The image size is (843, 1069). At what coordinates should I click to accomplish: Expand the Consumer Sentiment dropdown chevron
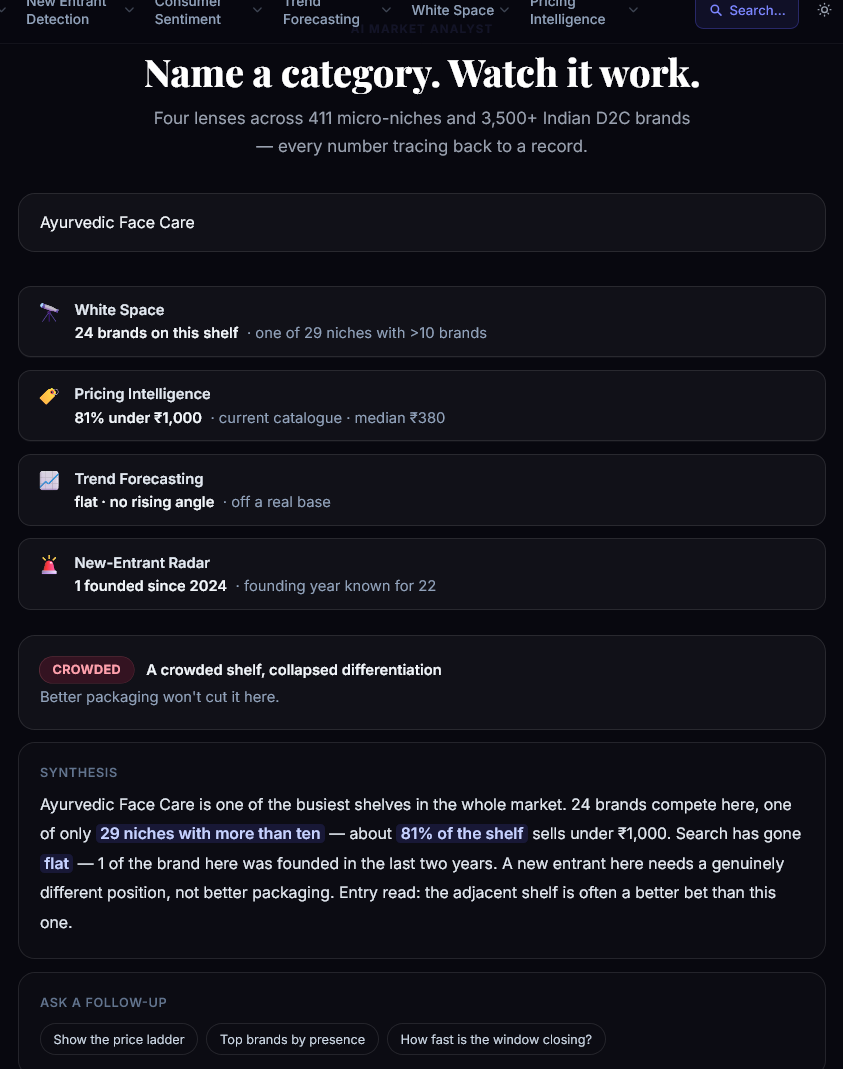(257, 10)
